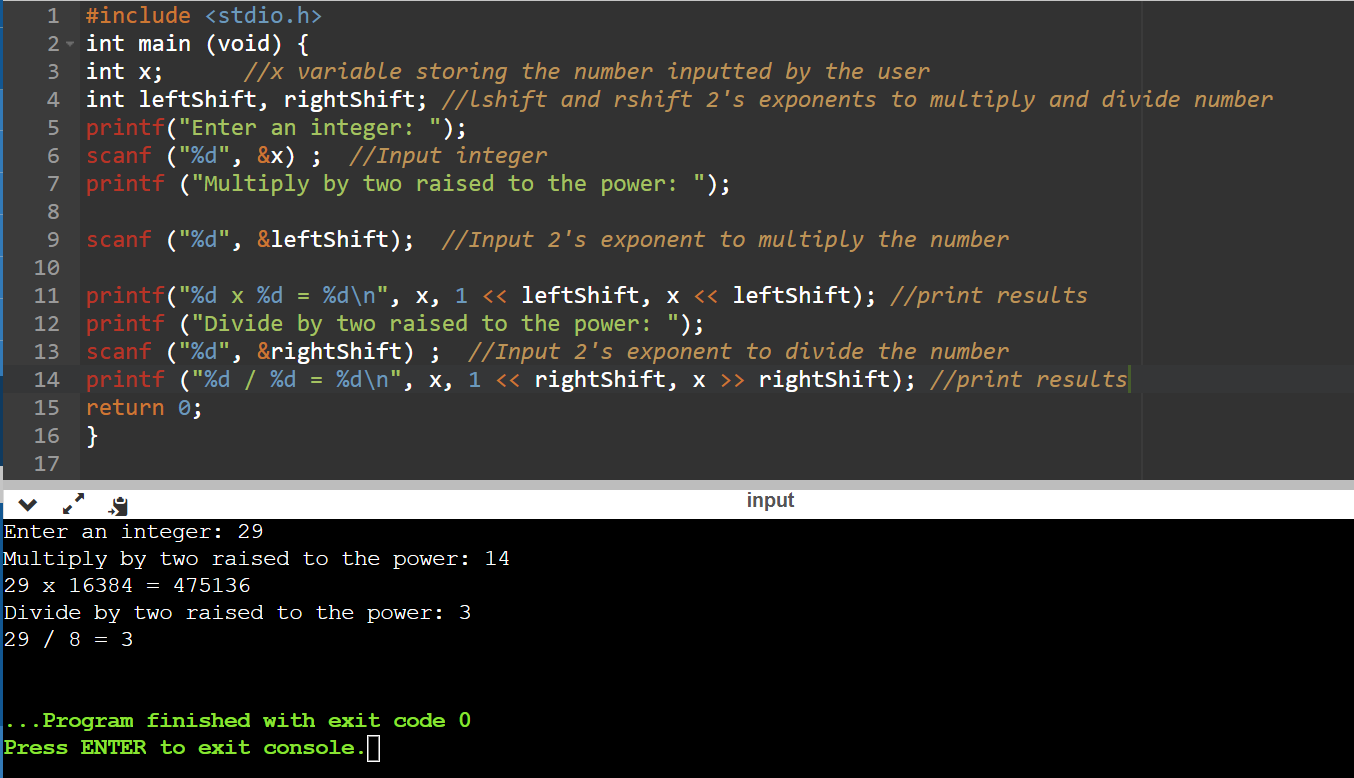
Task: Fold the main function at line 2
Action: click(x=69, y=44)
